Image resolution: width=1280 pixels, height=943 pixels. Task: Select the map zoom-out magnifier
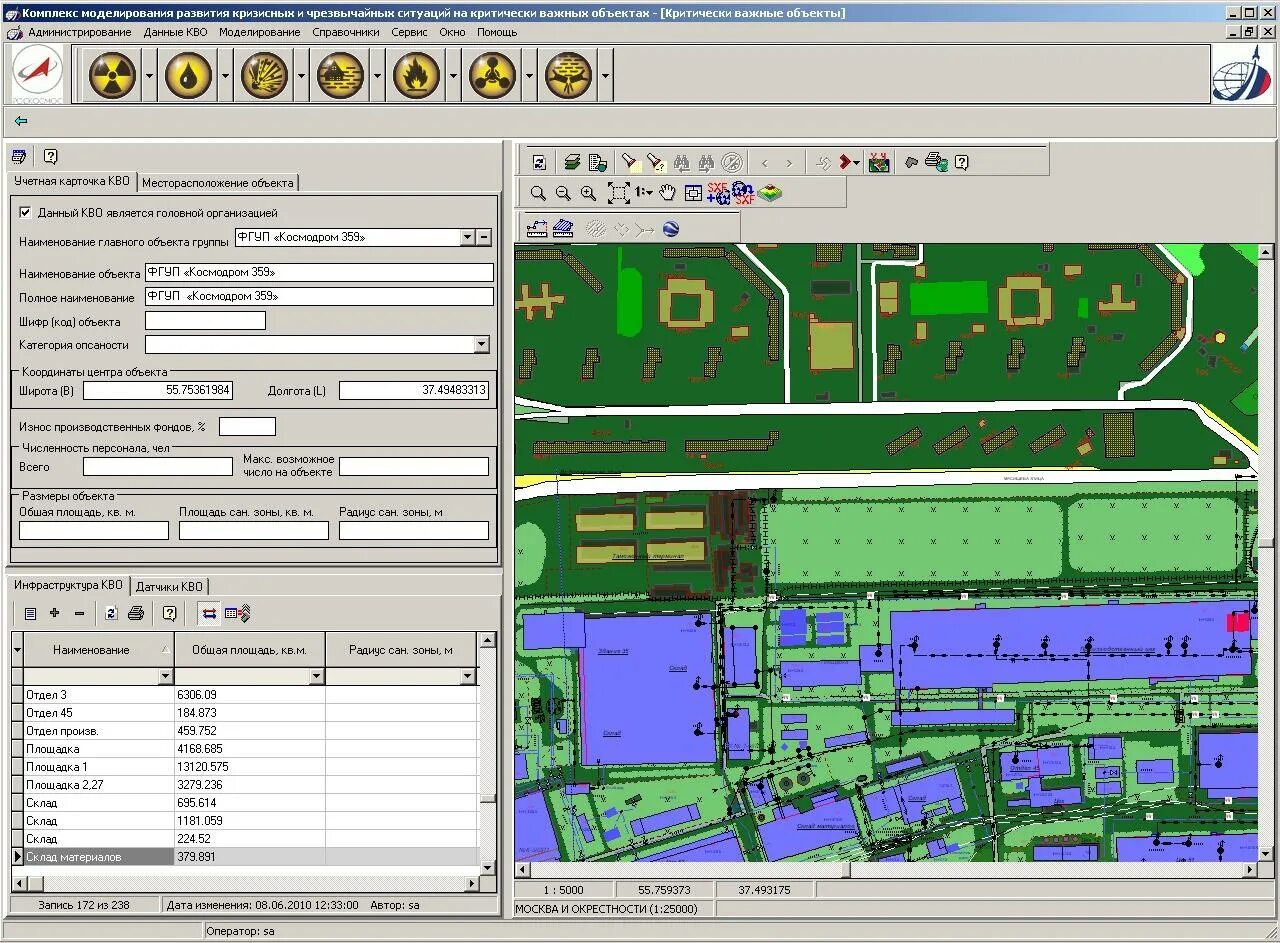(563, 193)
